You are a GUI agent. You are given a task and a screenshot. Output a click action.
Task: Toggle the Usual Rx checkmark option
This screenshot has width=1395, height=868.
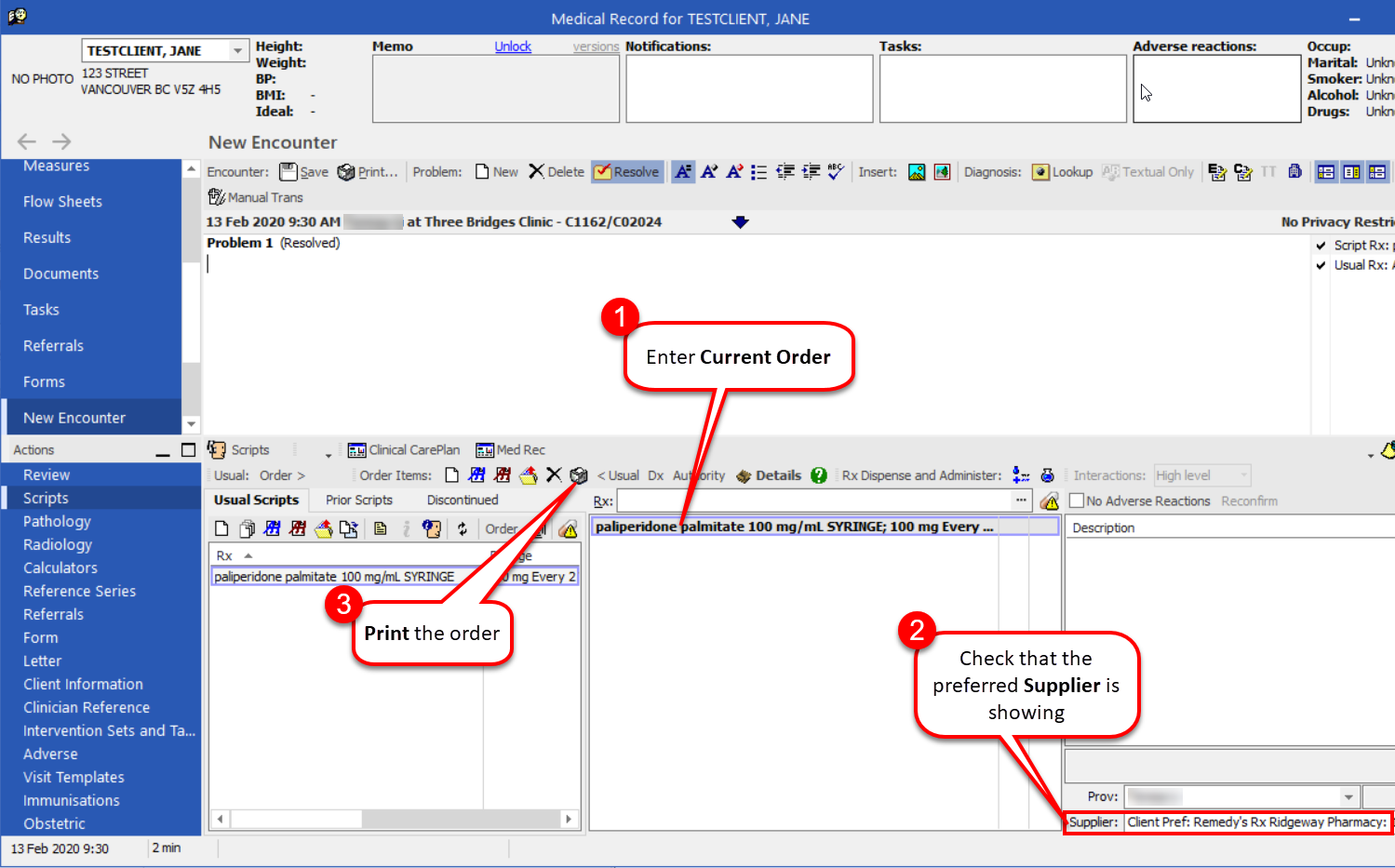[x=1321, y=265]
